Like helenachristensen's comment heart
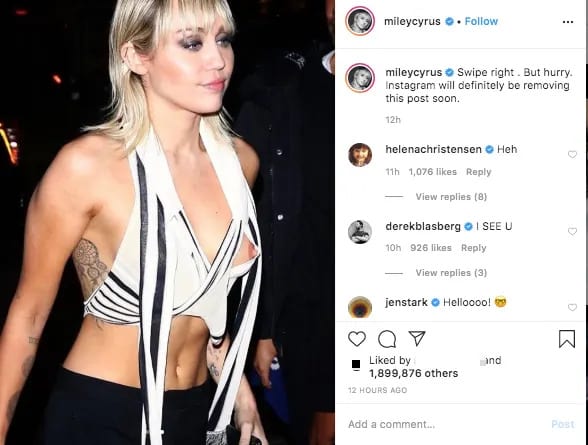Viewport: 588px width, 445px height. pos(572,154)
